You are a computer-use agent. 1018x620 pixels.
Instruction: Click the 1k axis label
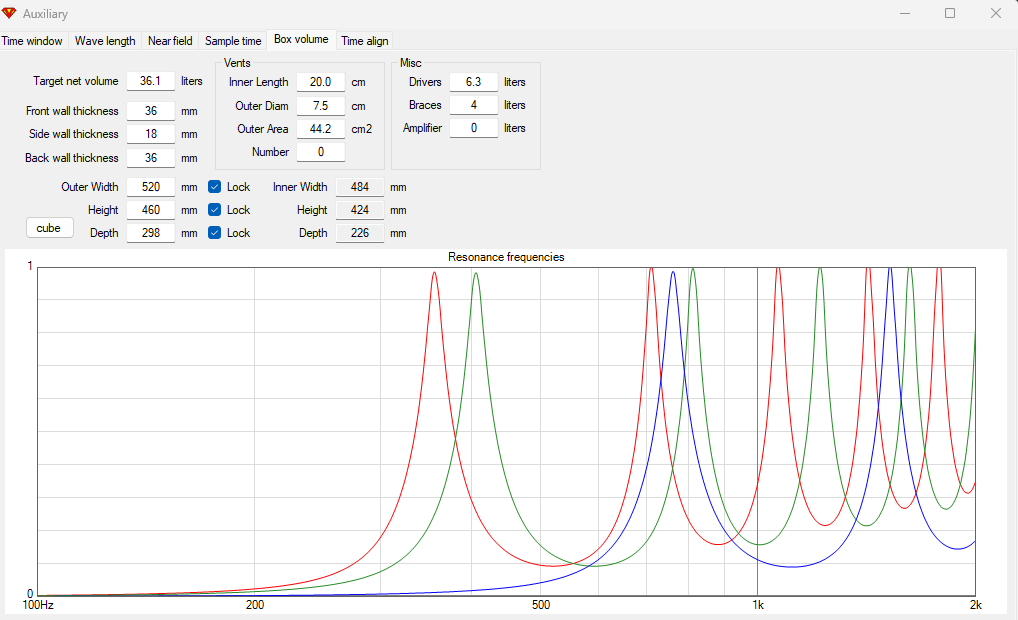[758, 605]
